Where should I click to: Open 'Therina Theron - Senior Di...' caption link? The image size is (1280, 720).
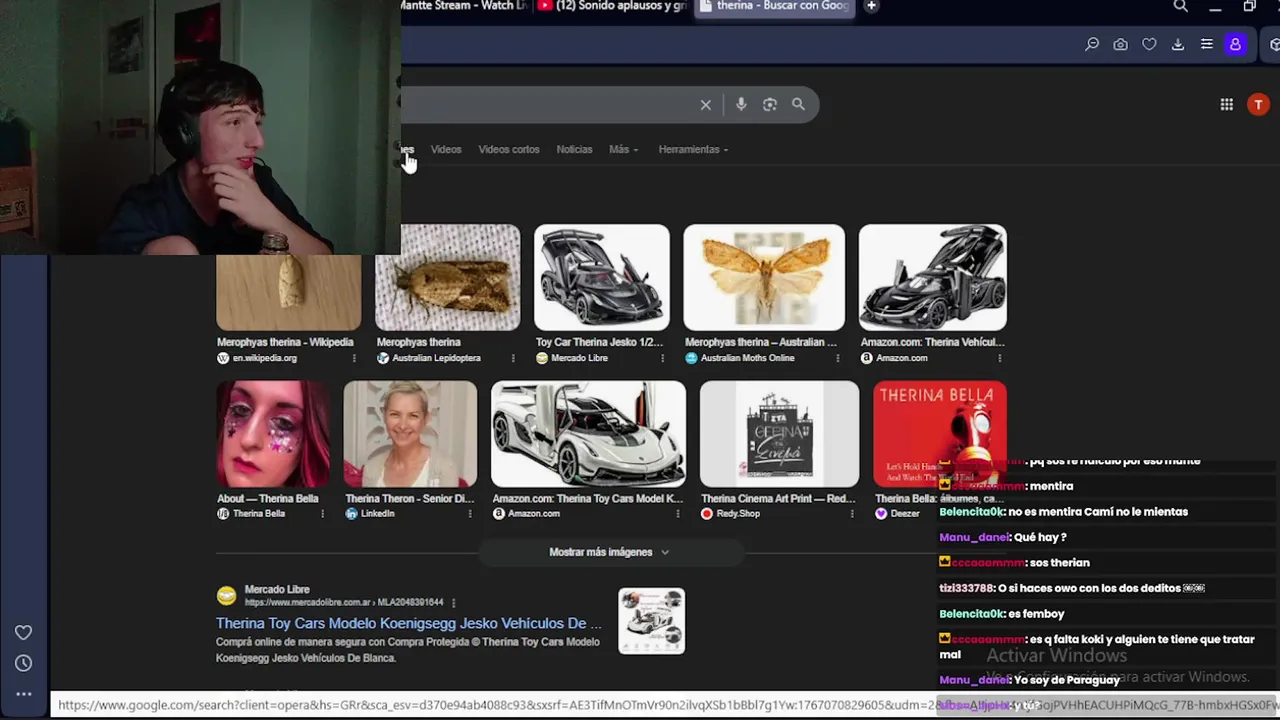(x=409, y=498)
